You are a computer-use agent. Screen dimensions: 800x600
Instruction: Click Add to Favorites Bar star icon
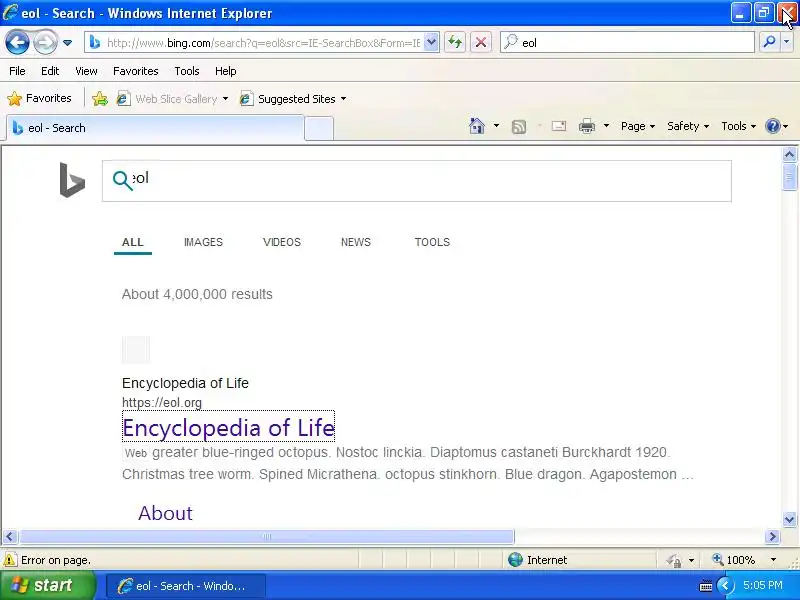tap(100, 98)
